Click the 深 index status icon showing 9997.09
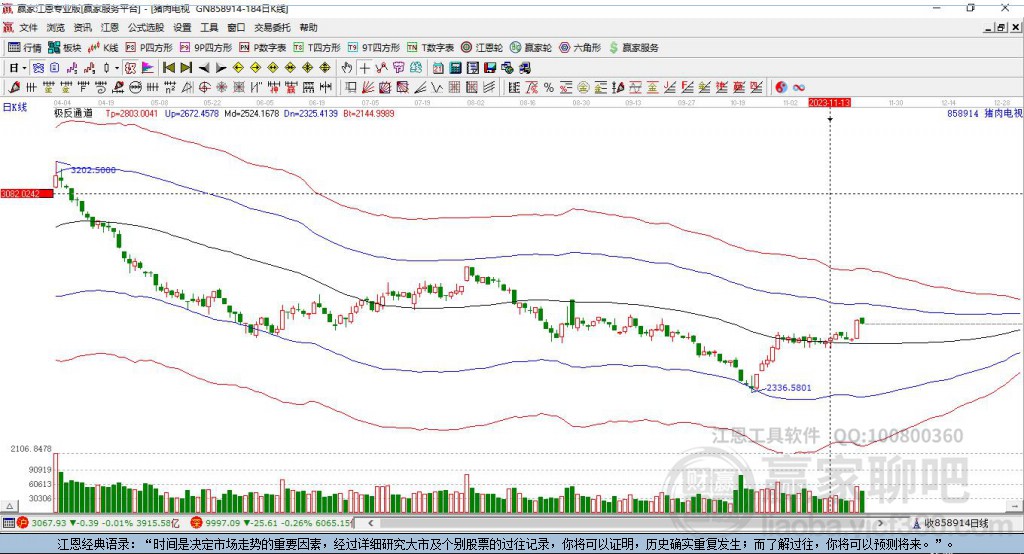Image resolution: width=1024 pixels, height=554 pixels. [x=197, y=523]
